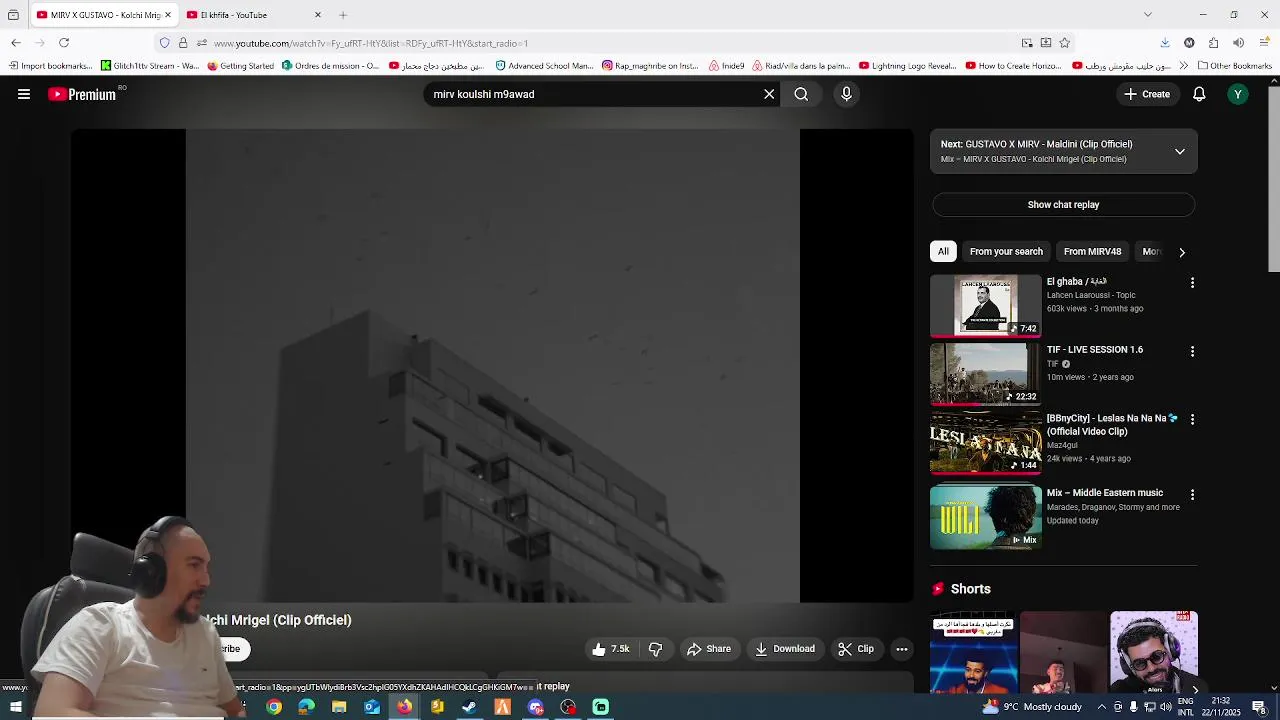Open weather widget Mostly cloudy
The image size is (1280, 720).
tap(1032, 707)
